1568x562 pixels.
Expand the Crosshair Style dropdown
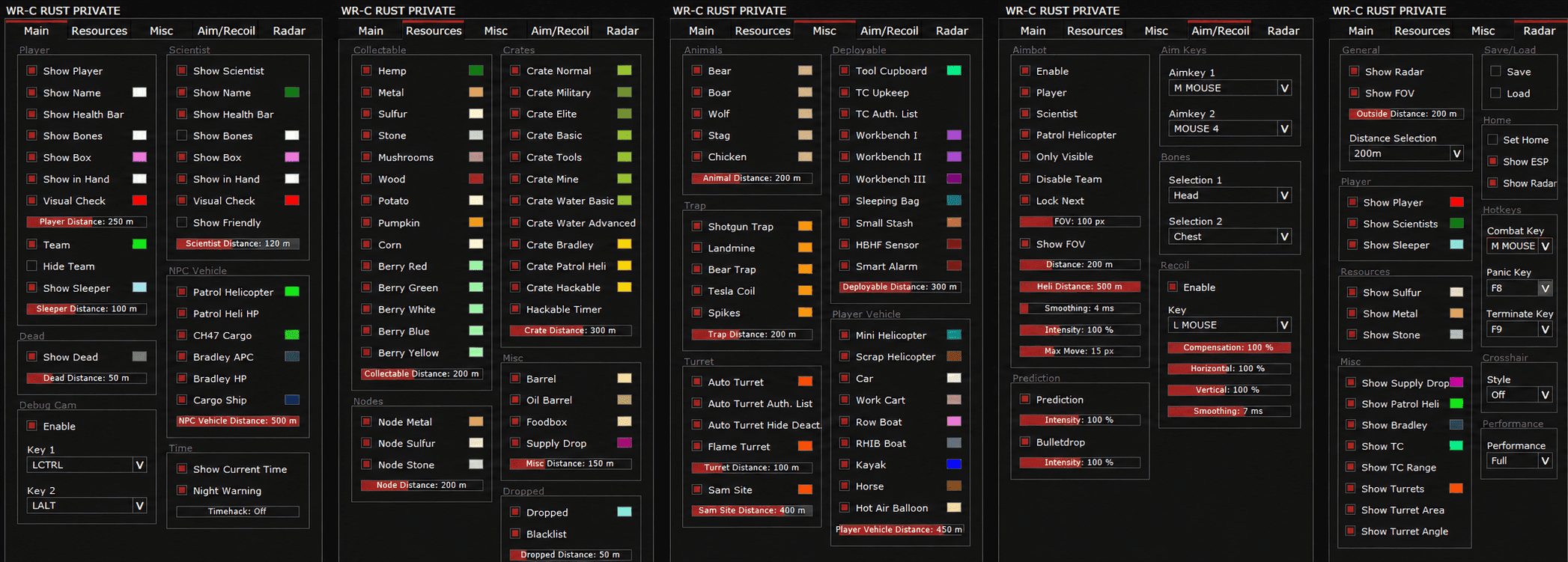(1519, 394)
